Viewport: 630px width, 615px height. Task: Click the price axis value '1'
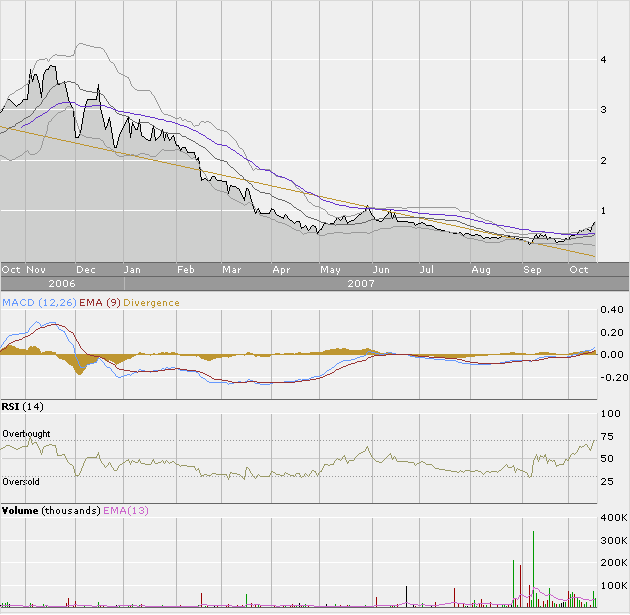(x=603, y=210)
